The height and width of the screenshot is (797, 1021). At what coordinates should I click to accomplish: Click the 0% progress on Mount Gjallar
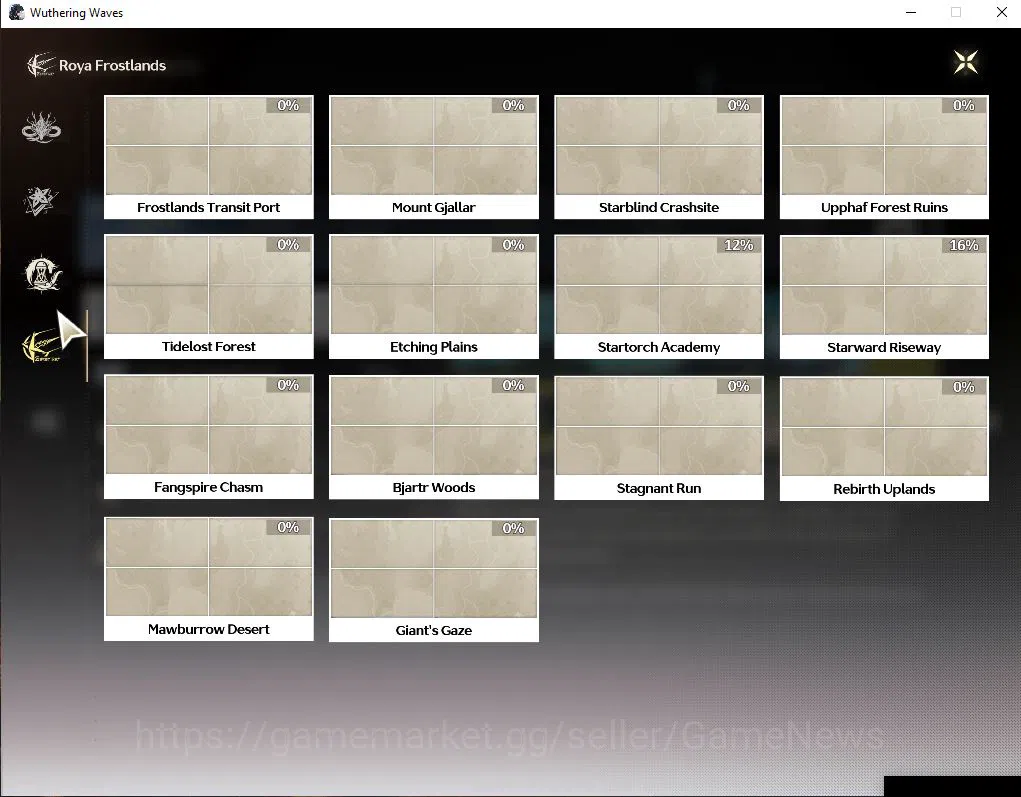click(x=514, y=105)
